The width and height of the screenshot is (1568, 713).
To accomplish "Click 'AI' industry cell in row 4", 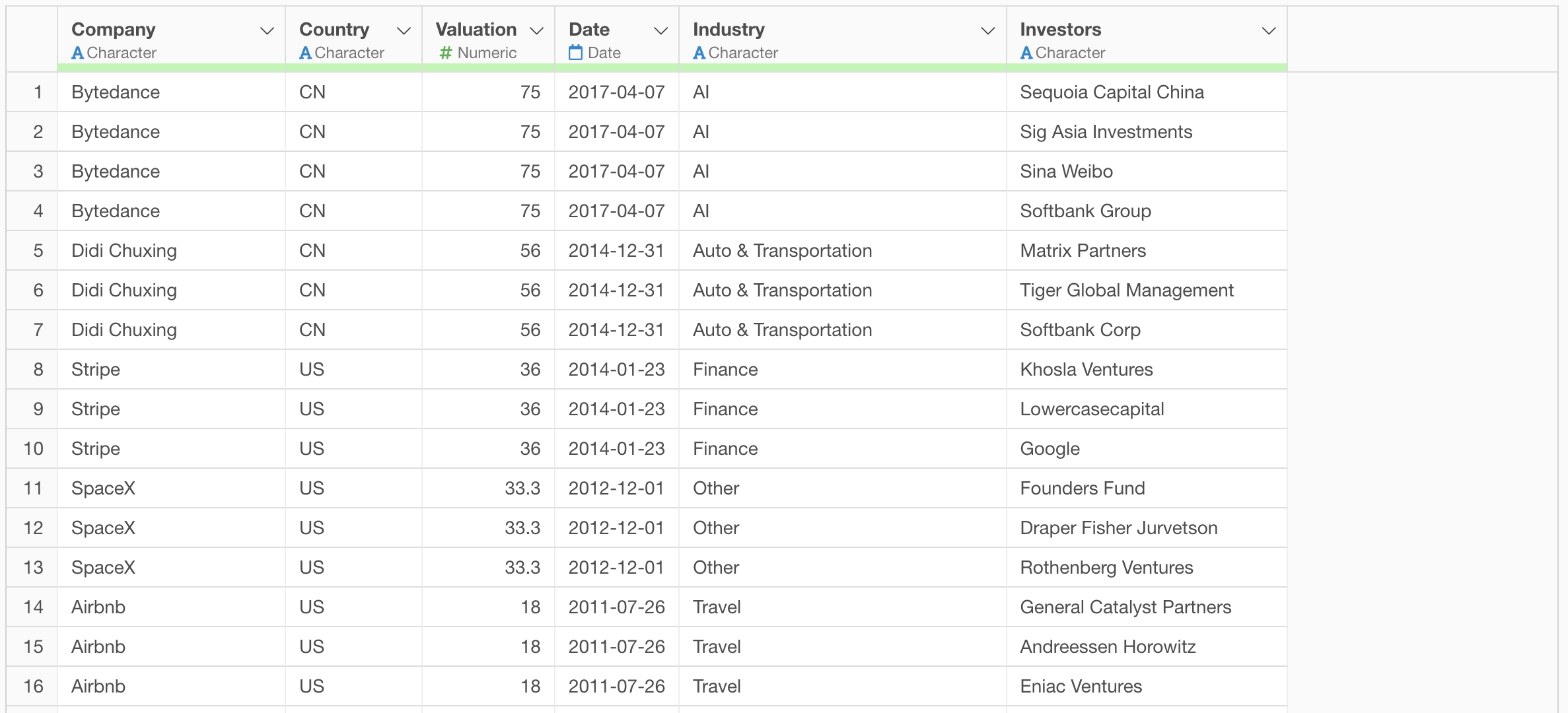I will [x=843, y=211].
